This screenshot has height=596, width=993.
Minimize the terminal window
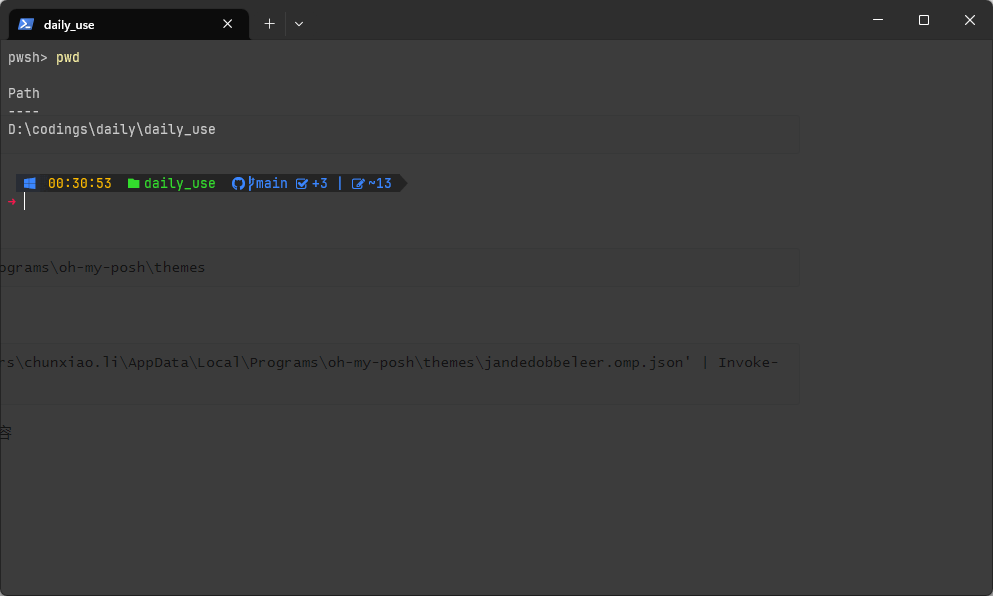coord(878,20)
